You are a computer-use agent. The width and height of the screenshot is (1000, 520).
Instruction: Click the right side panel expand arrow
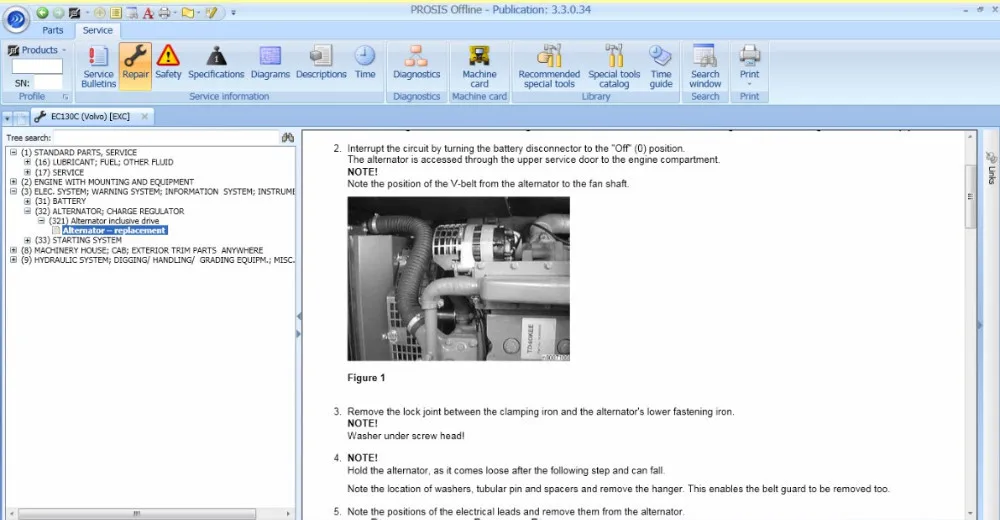pyautogui.click(x=980, y=325)
